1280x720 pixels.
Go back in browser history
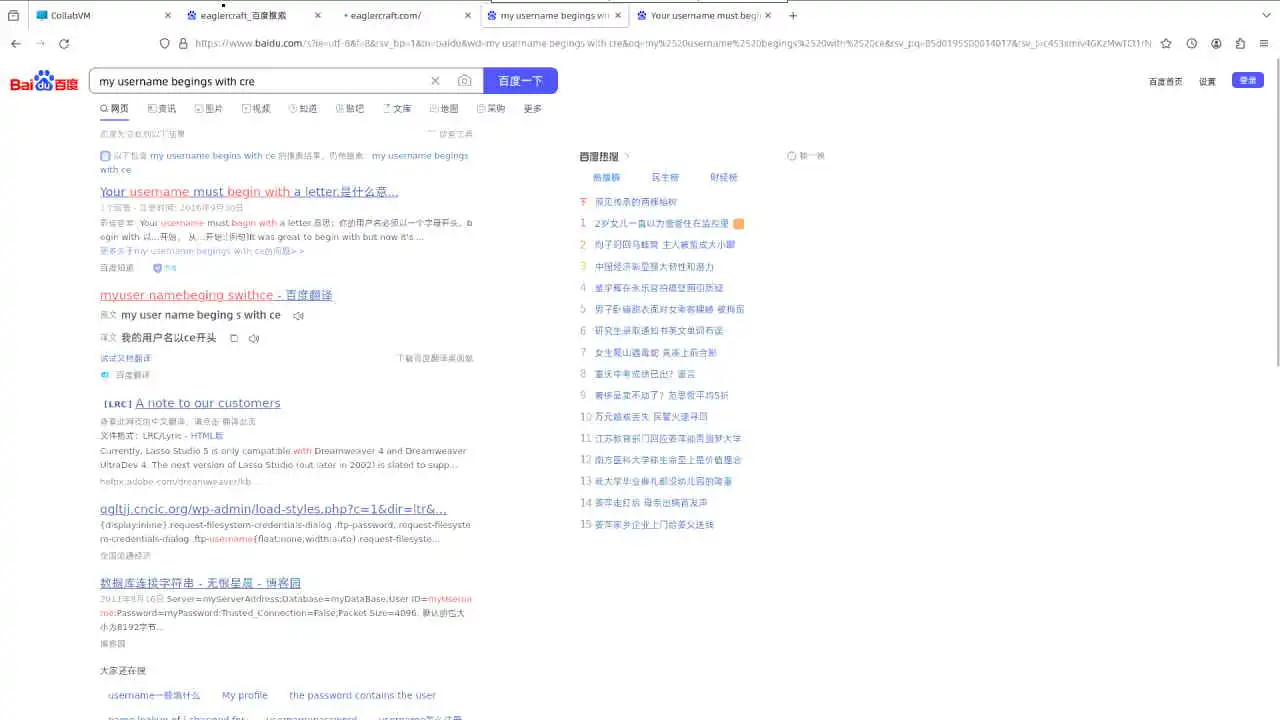pyautogui.click(x=15, y=43)
